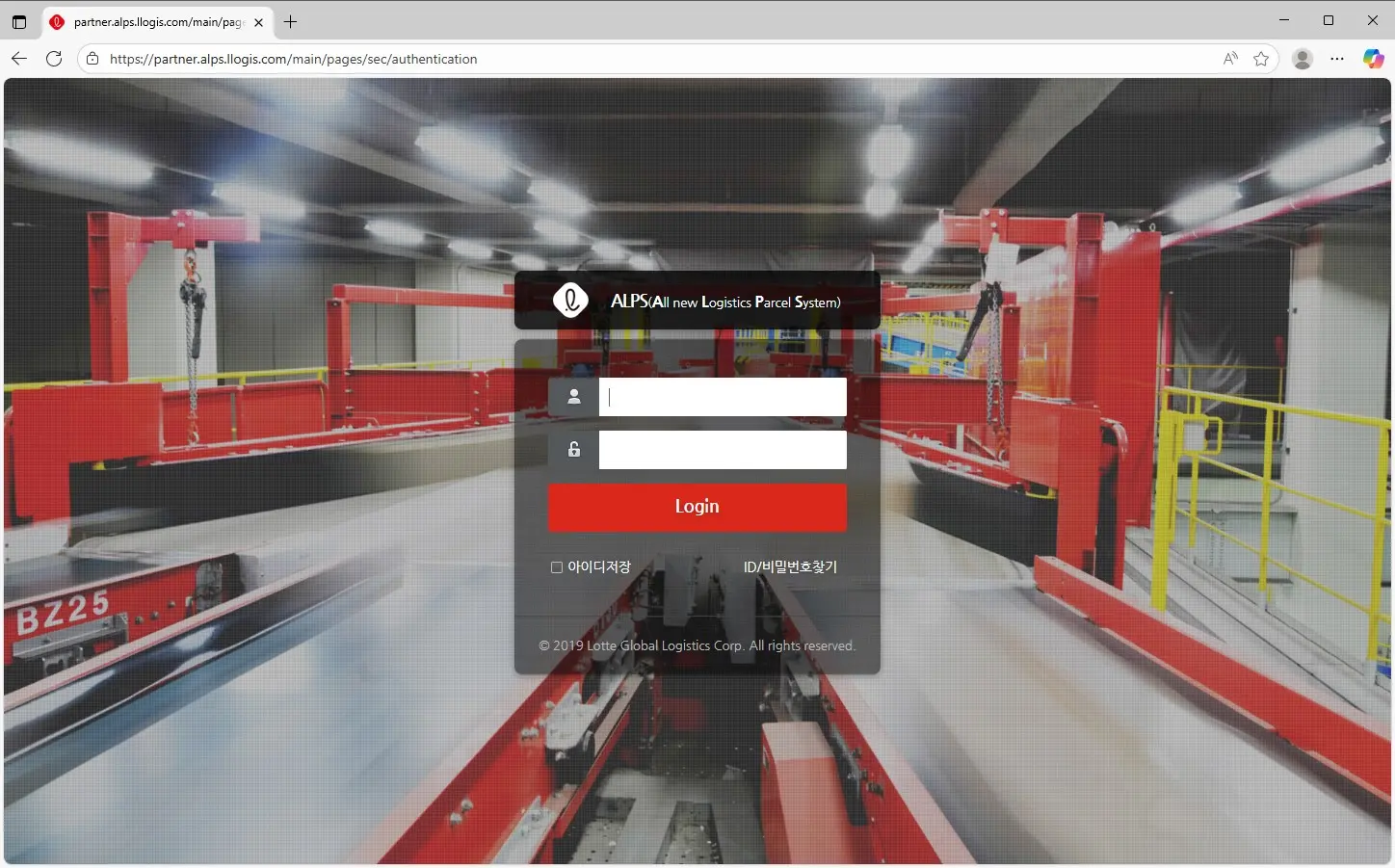Image resolution: width=1395 pixels, height=868 pixels.
Task: Open the Settings and more ellipsis menu
Action: (x=1337, y=59)
